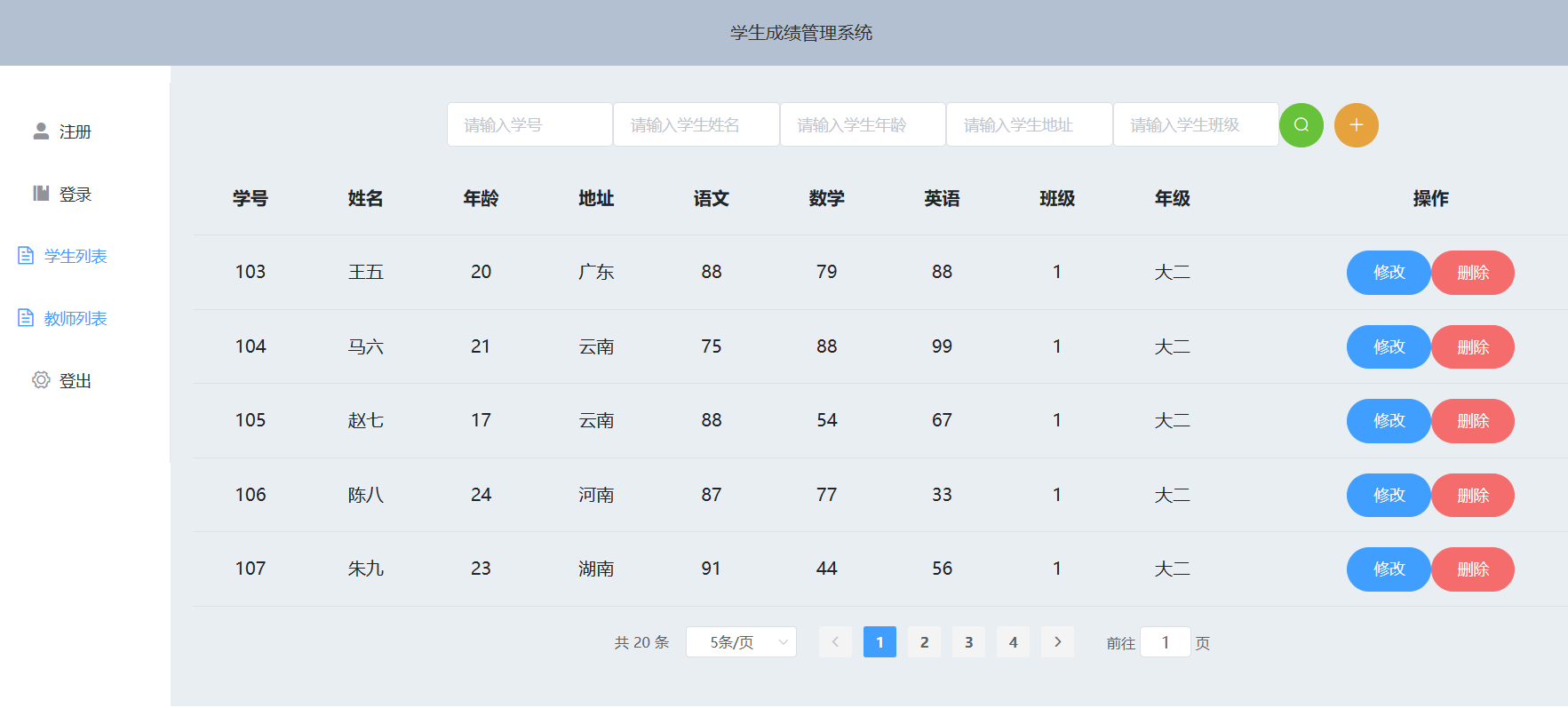Go to the next page arrow

(1057, 642)
